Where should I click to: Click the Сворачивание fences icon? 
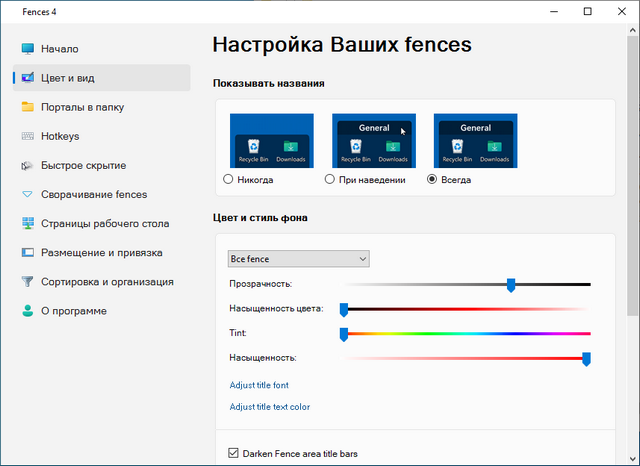[27, 194]
